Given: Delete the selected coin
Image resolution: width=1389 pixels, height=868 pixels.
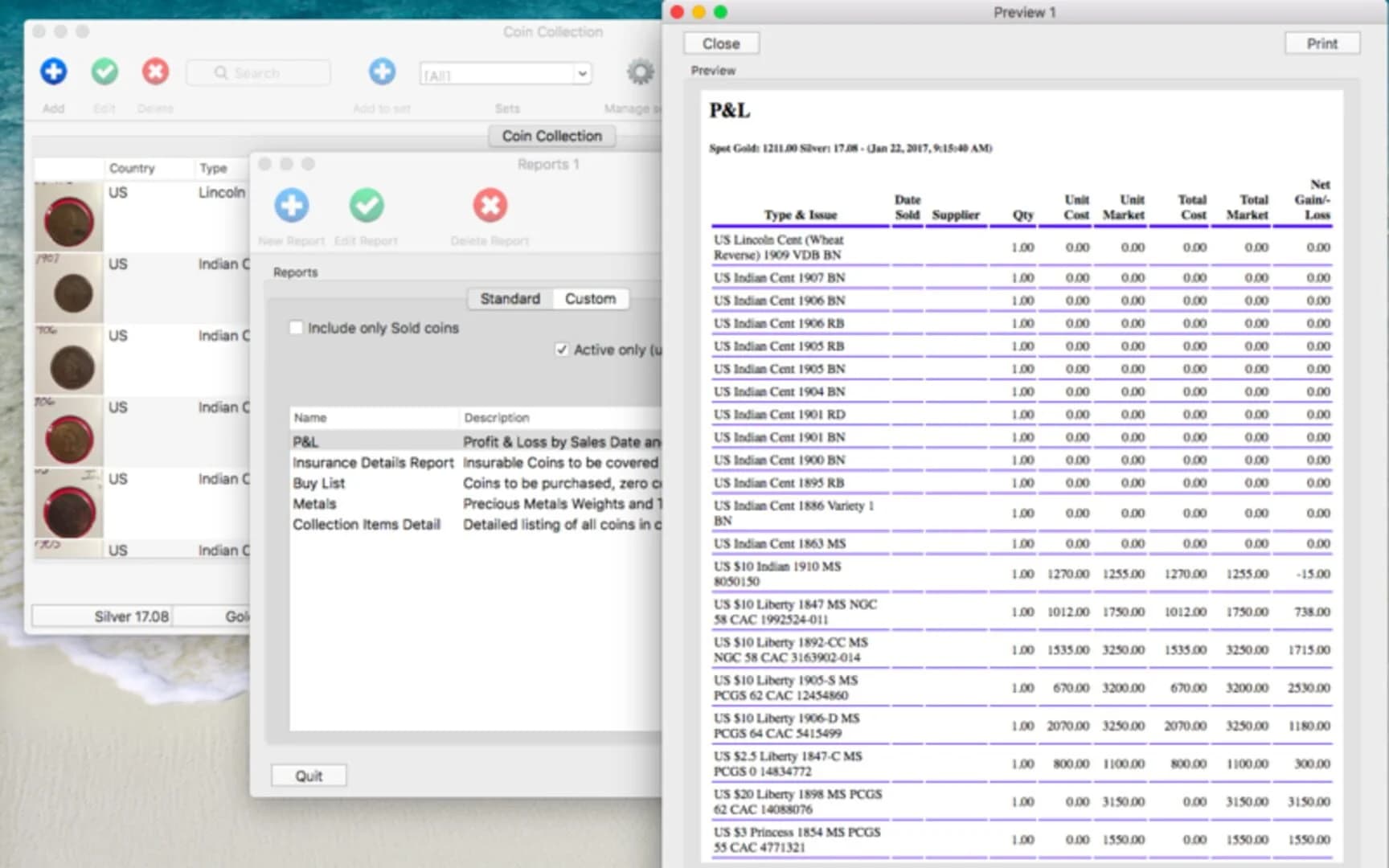Looking at the screenshot, I should (155, 72).
